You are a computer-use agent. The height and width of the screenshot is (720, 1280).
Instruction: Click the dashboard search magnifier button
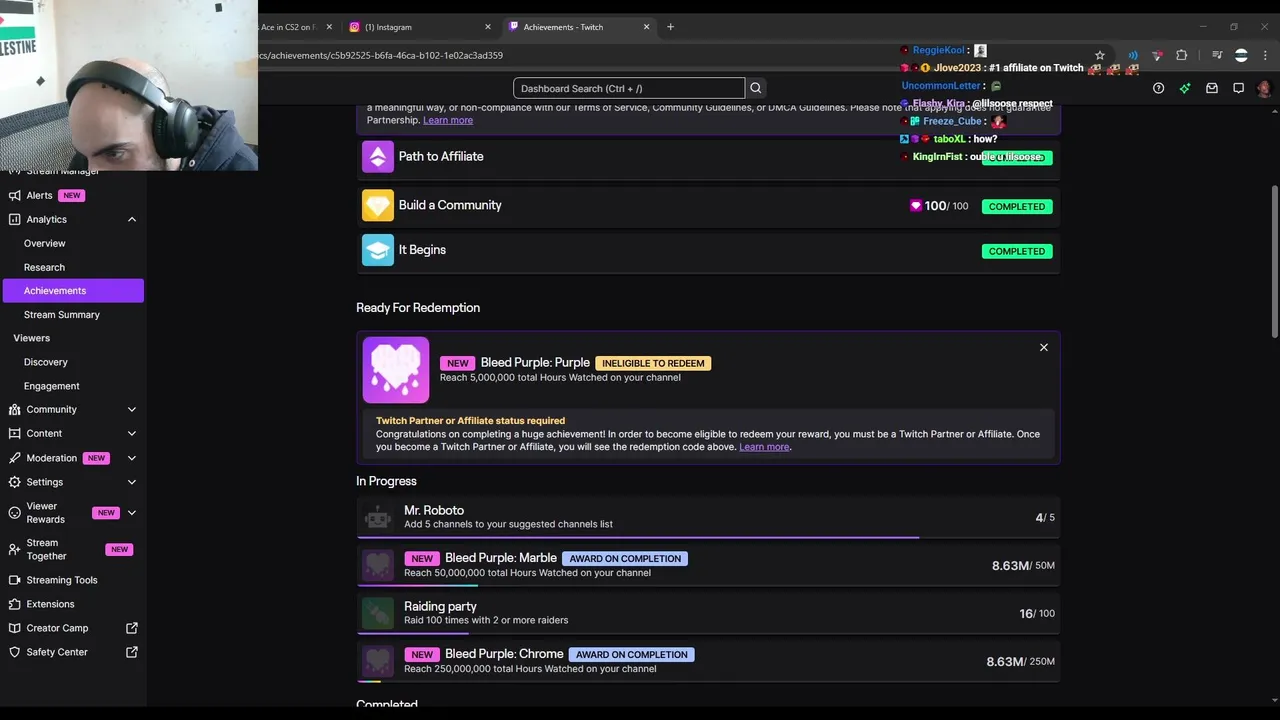(756, 88)
